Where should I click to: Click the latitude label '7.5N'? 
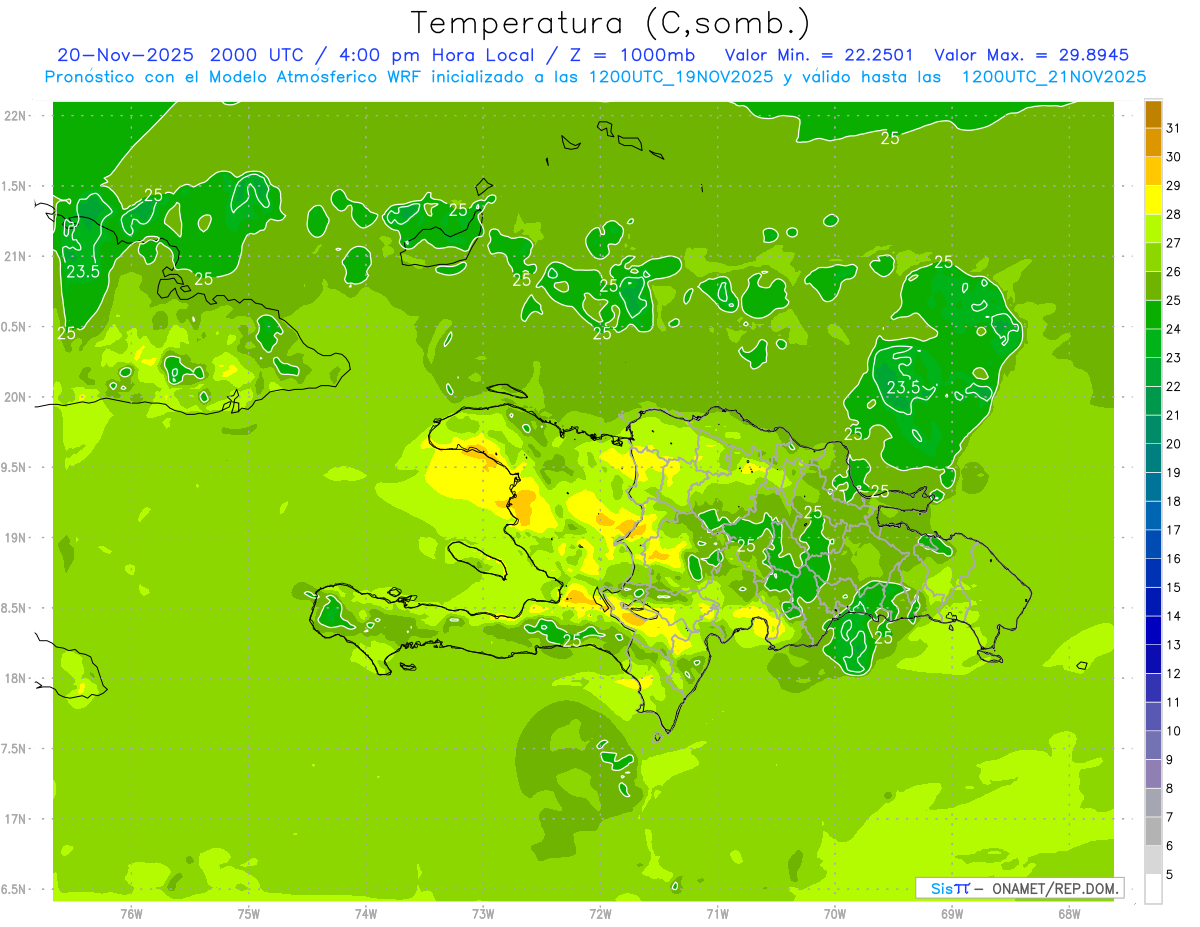coord(15,749)
